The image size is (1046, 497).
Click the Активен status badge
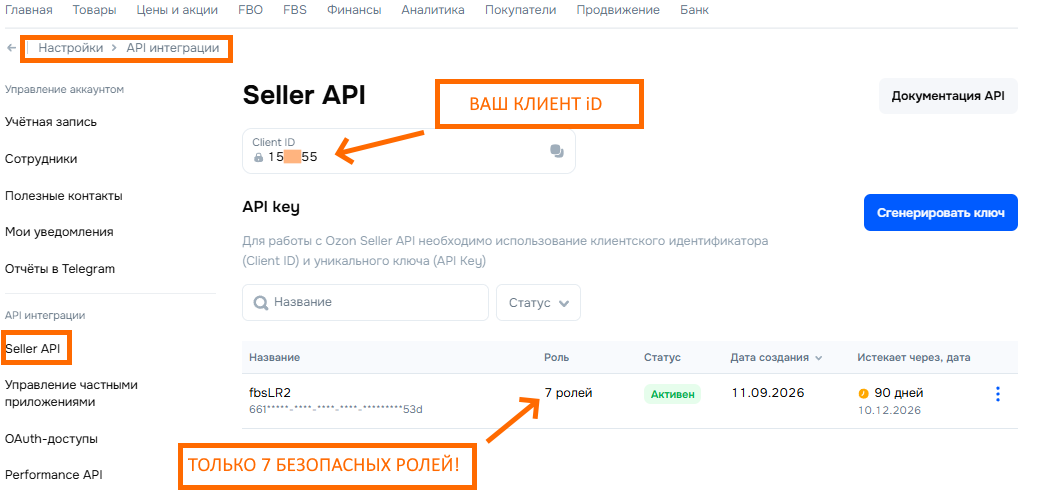[x=672, y=394]
